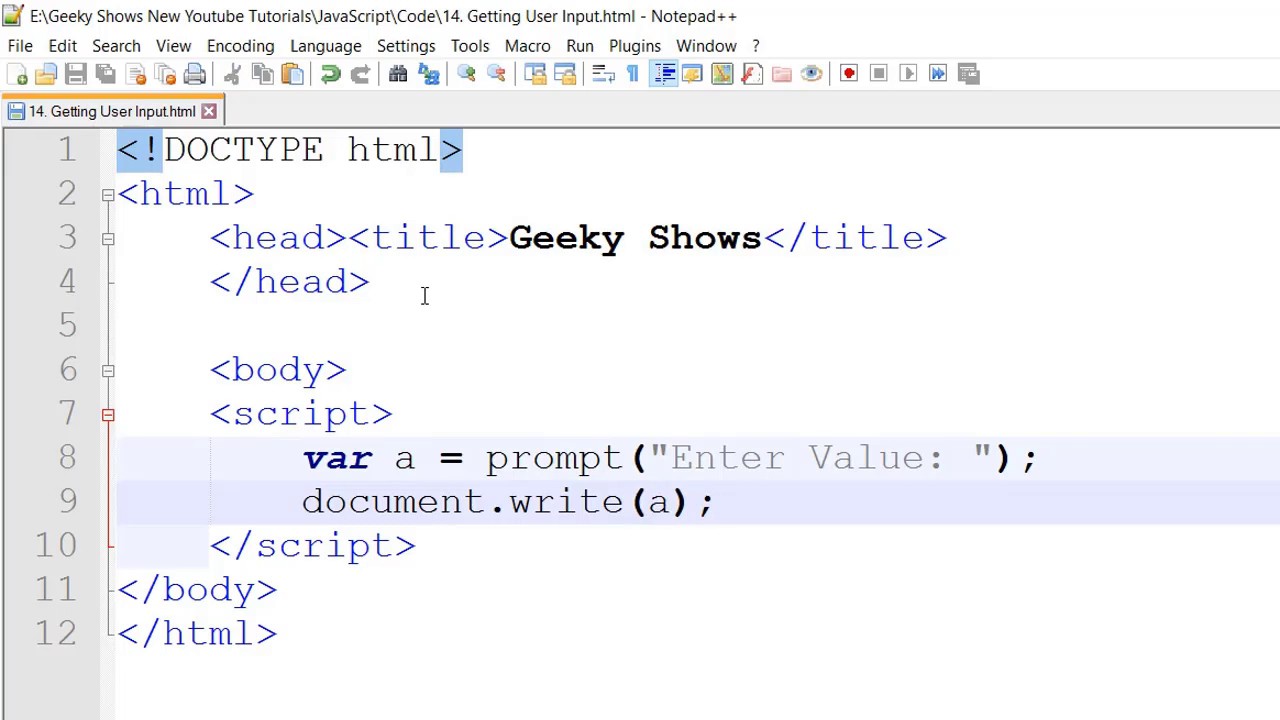Toggle synchronize vertical scrolling icon
The width and height of the screenshot is (1280, 720).
coord(534,74)
